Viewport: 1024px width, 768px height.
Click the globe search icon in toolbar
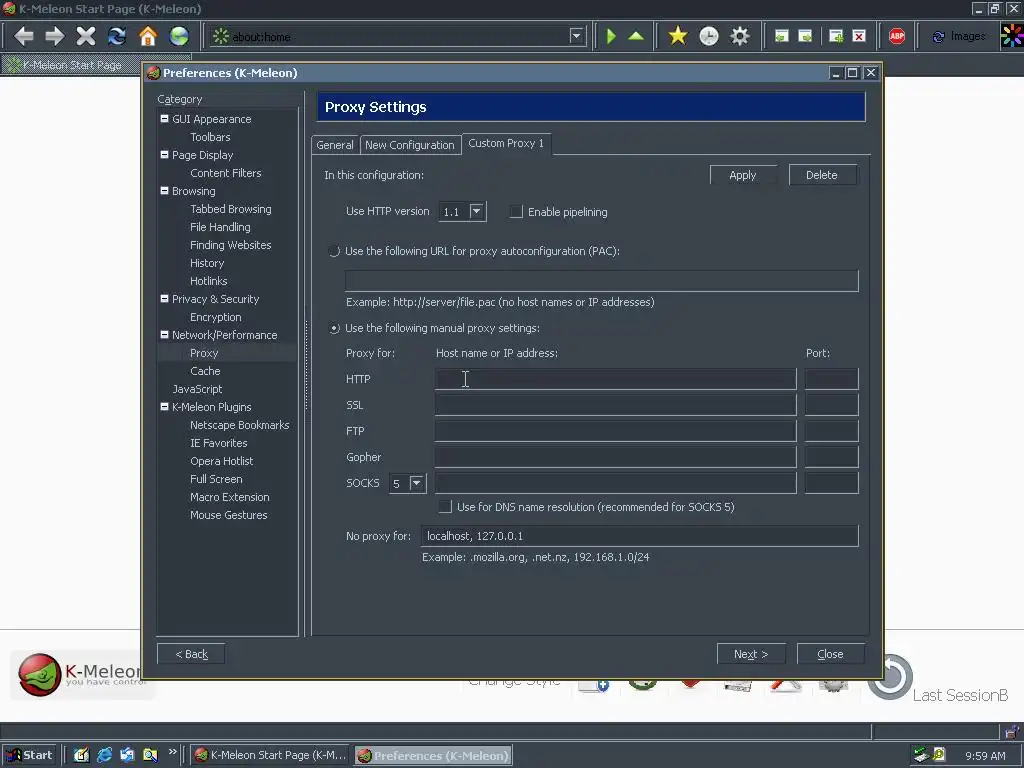pyautogui.click(x=179, y=36)
